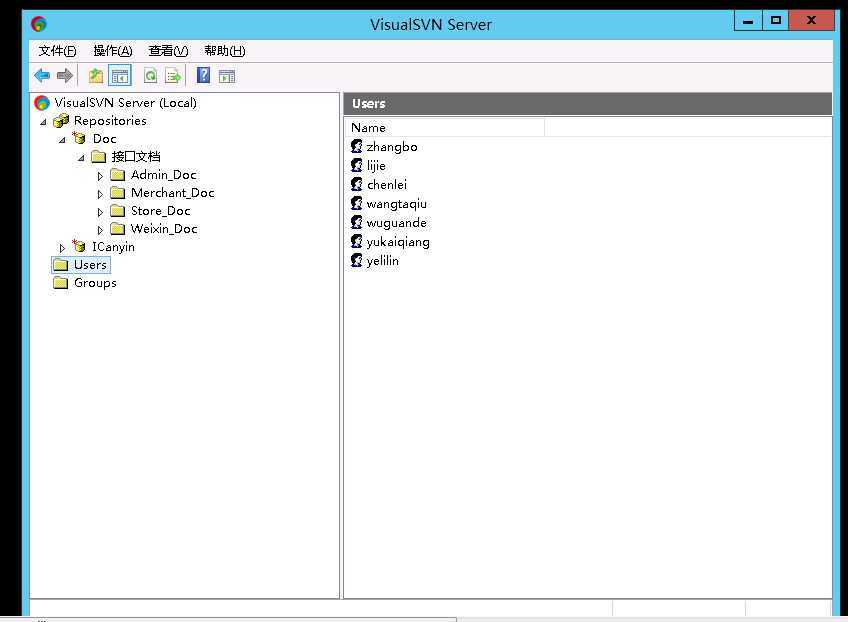Click the Repositories node icon
848x622 pixels.
click(61, 121)
